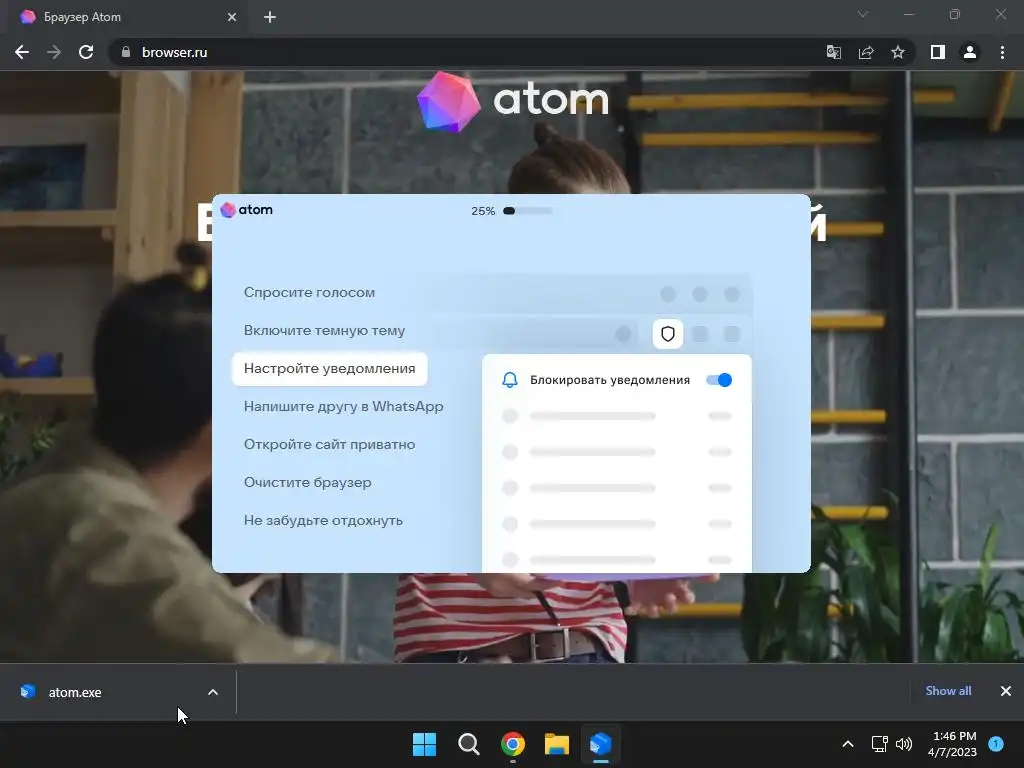Image resolution: width=1024 pixels, height=768 pixels.
Task: Open File Explorer from taskbar
Action: pos(557,744)
